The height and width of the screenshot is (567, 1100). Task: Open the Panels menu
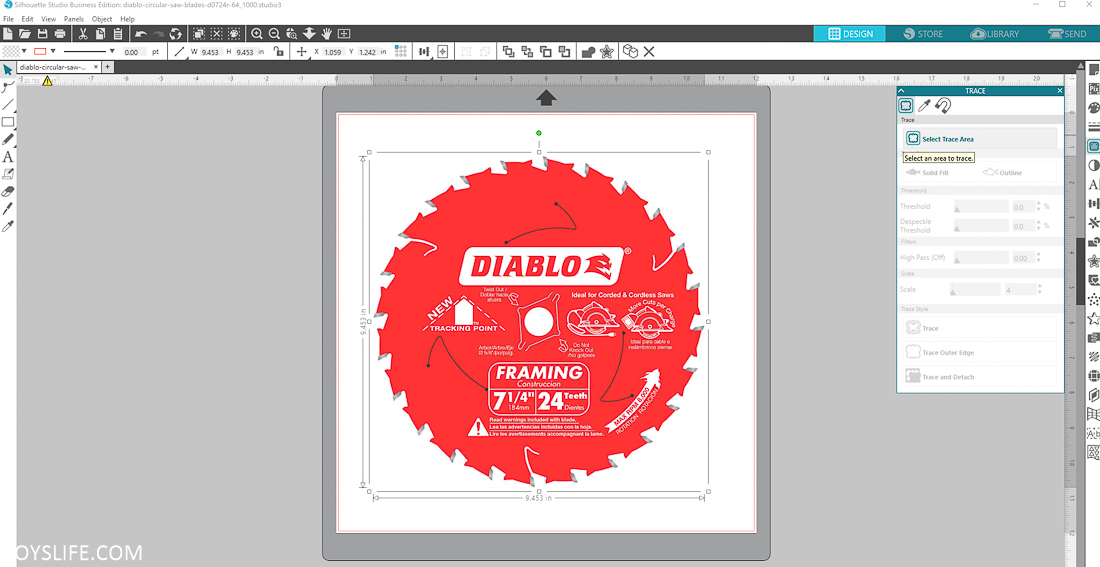coord(74,19)
